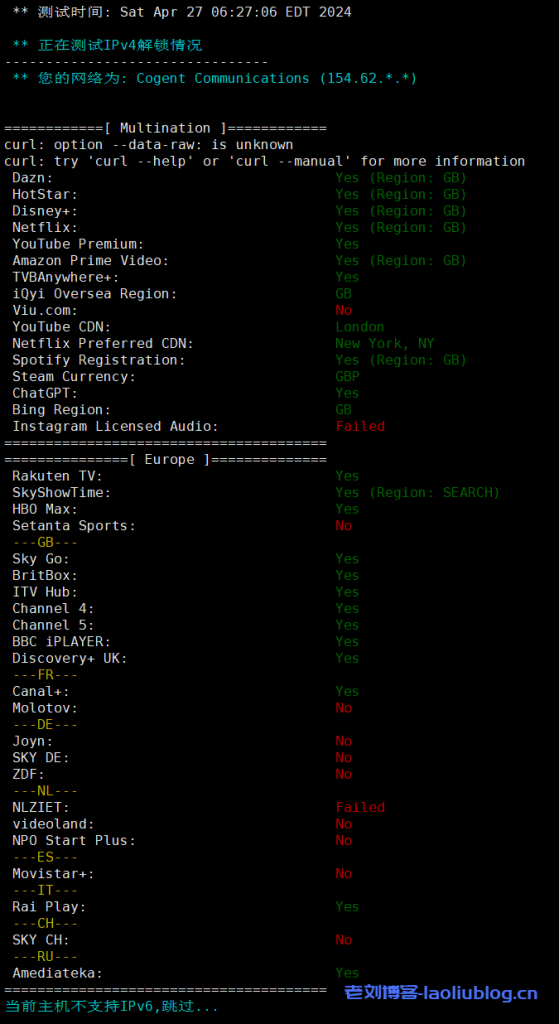This screenshot has width=559, height=1024.
Task: Click the Netflix Region GB result
Action: [401, 227]
